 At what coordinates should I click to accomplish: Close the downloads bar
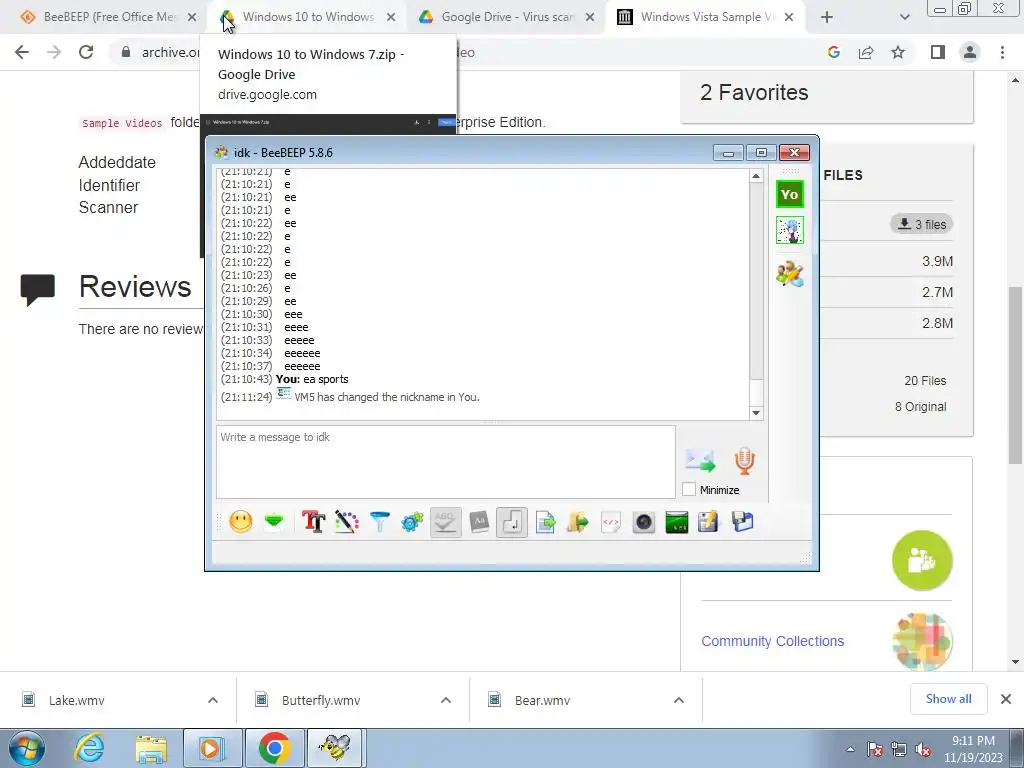click(x=1006, y=699)
